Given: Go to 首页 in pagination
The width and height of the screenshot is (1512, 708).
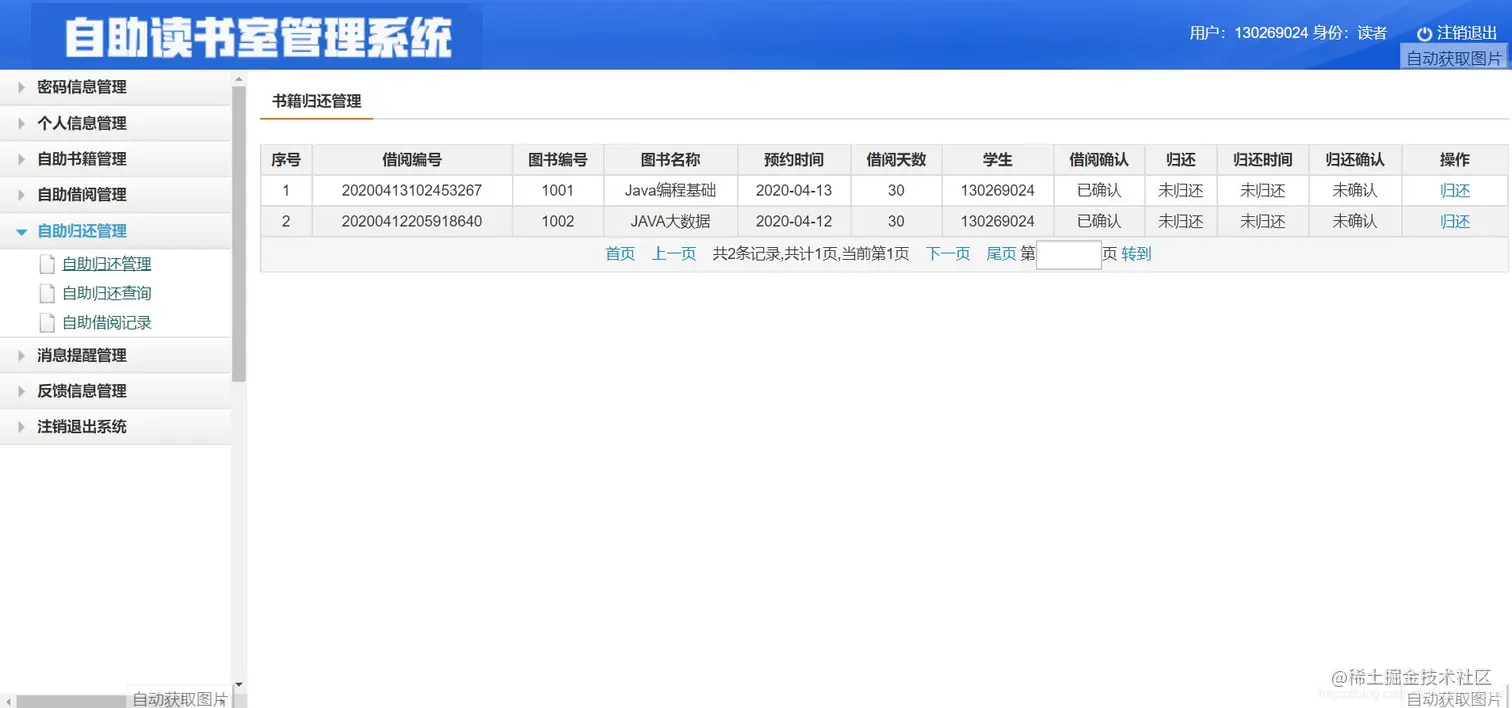Looking at the screenshot, I should tap(619, 254).
